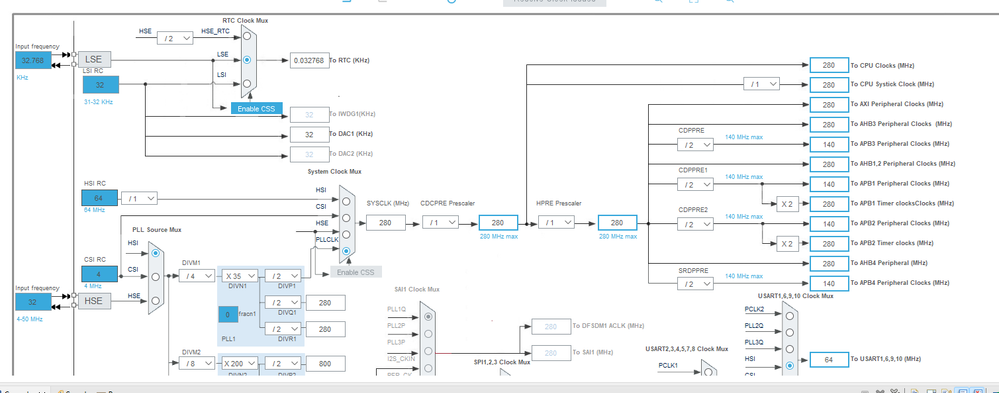Select PLL2P in SAI1 Clock Mux

(x=428, y=333)
